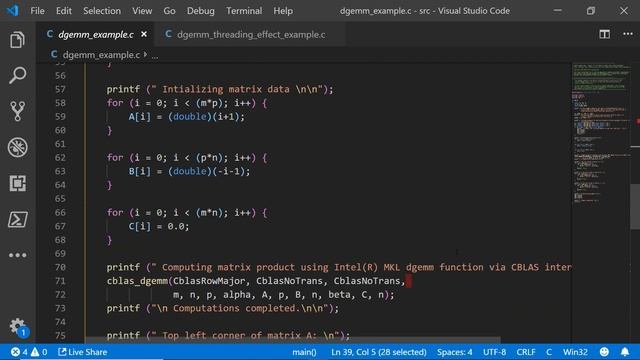Select language mode C in status bar
The width and height of the screenshot is (640, 360).
(549, 352)
